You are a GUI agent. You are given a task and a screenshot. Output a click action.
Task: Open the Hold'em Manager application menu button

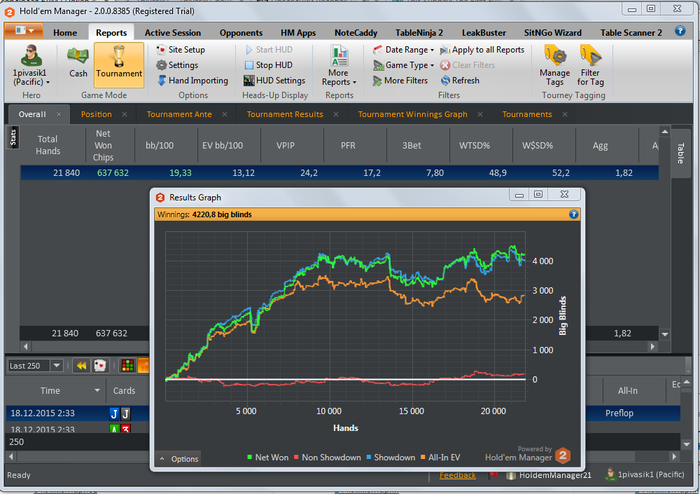tap(24, 31)
